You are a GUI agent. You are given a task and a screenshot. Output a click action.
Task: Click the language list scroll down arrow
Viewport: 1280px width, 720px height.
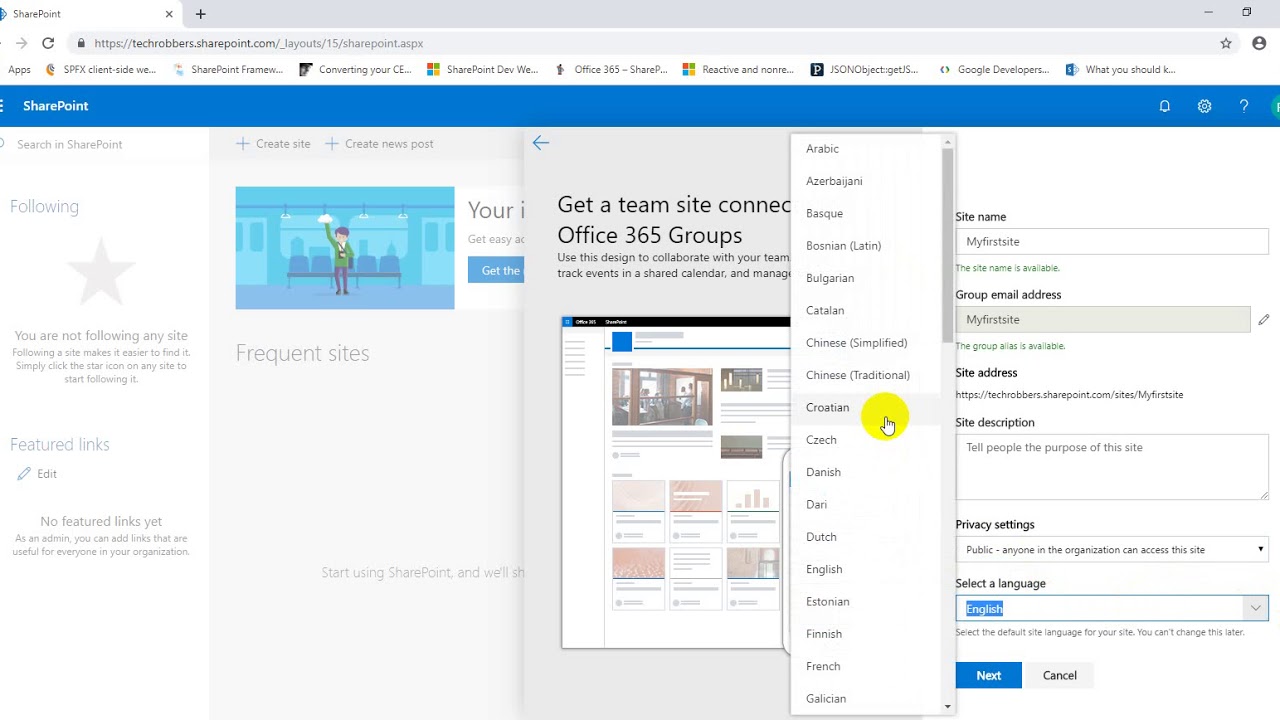948,707
